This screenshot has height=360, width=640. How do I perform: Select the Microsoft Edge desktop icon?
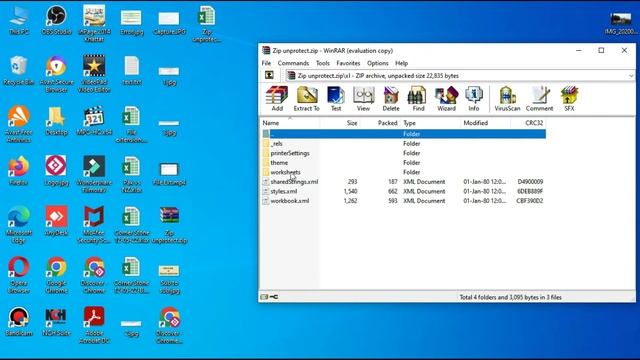pos(18,225)
